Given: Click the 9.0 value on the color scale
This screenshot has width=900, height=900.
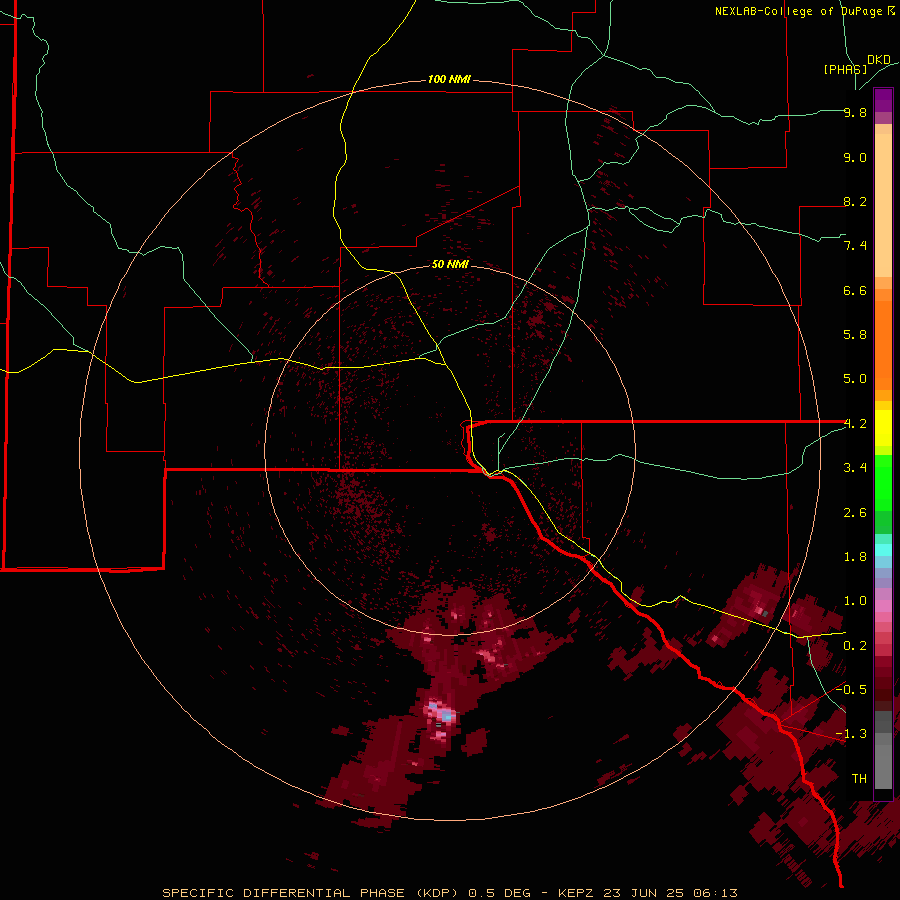Looking at the screenshot, I should point(855,157).
